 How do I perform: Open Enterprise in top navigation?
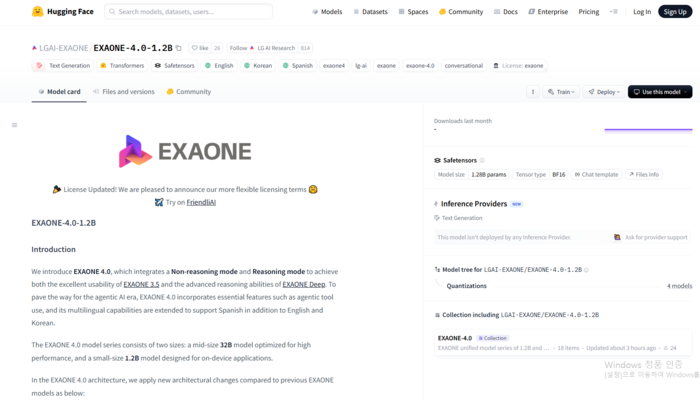tap(548, 12)
